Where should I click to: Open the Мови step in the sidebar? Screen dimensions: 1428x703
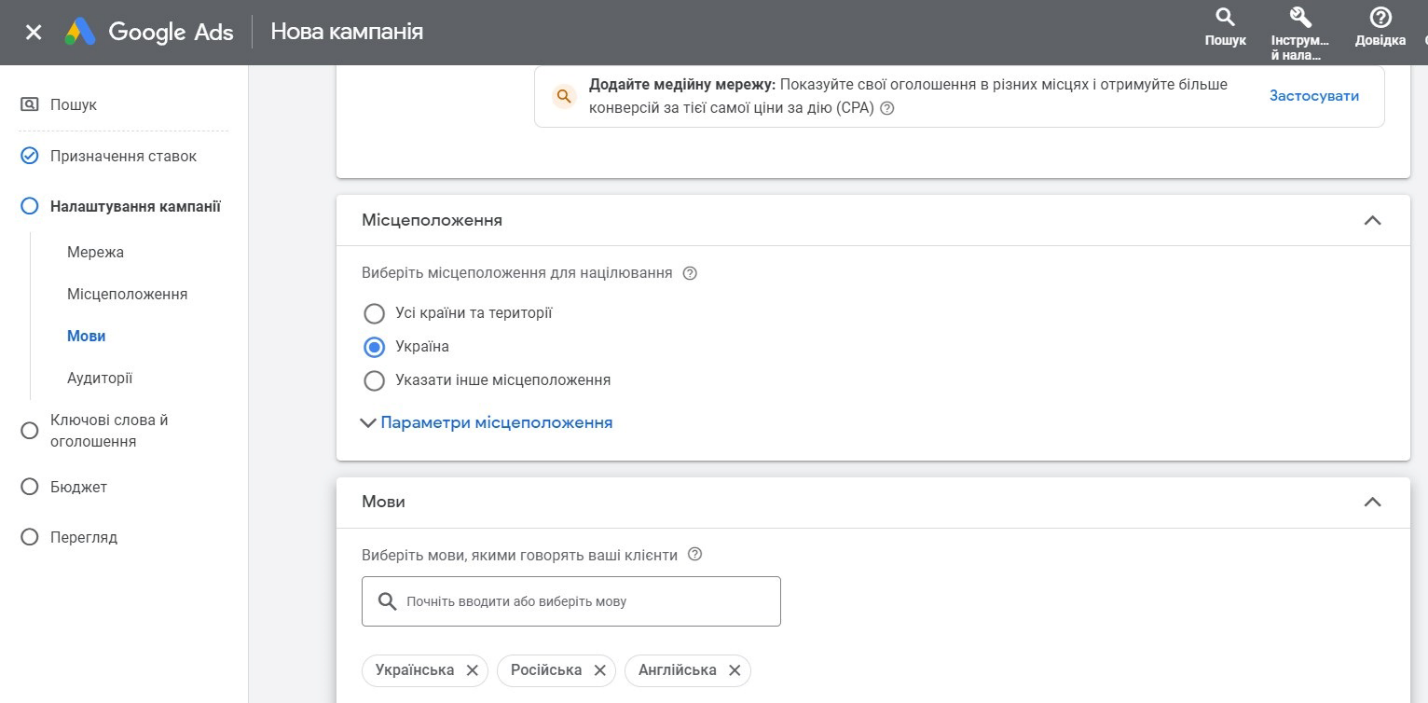click(x=88, y=335)
